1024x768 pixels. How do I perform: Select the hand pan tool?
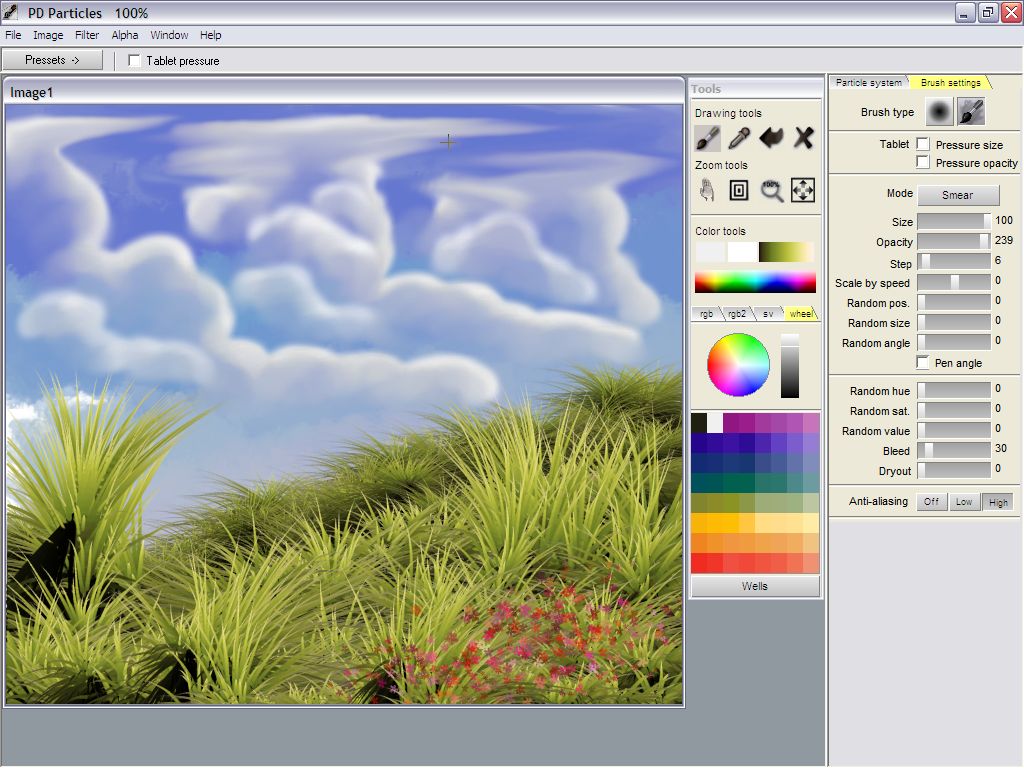point(707,190)
